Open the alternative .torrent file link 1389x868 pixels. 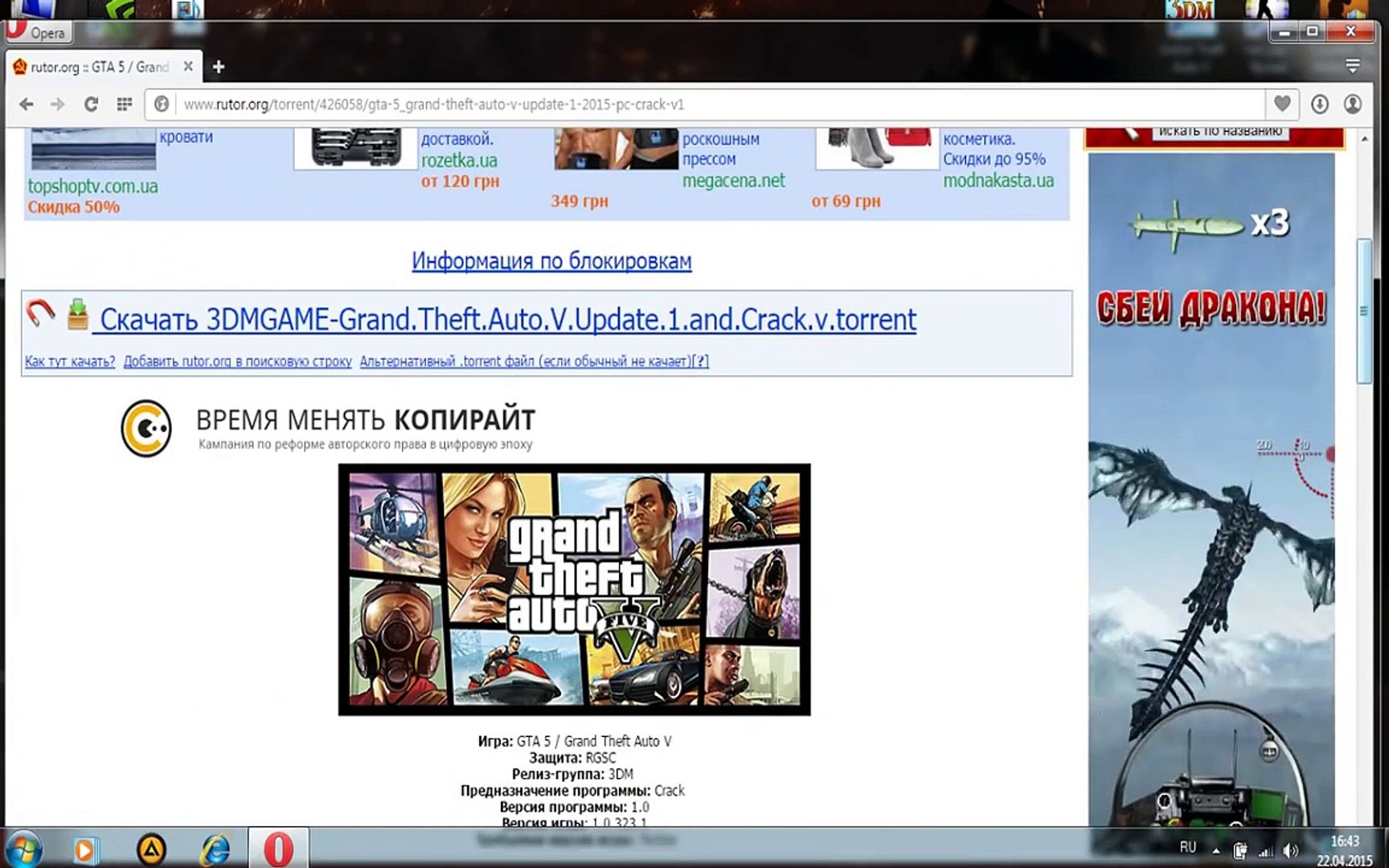point(525,362)
